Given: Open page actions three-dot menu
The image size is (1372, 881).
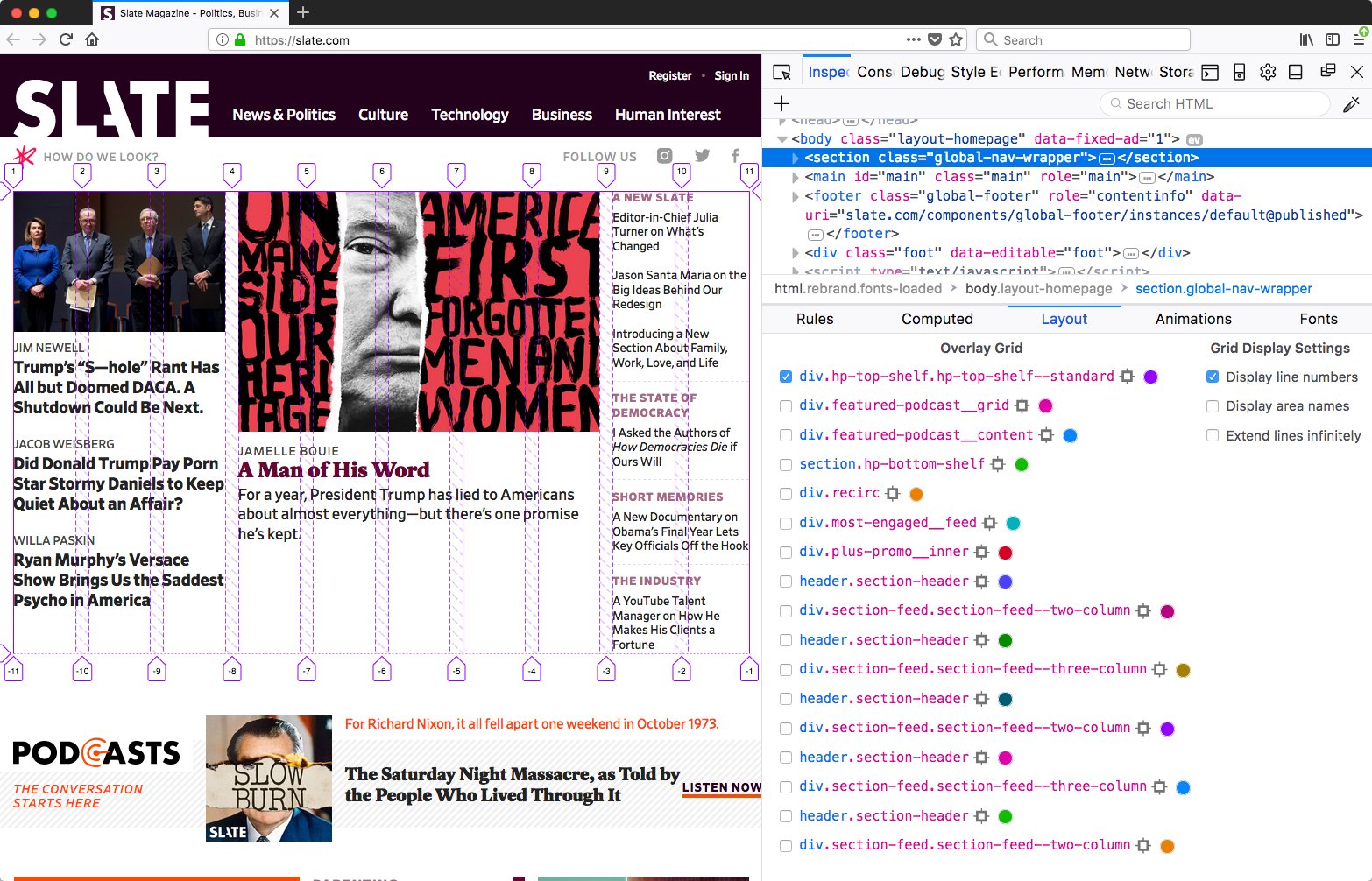Looking at the screenshot, I should tap(913, 39).
